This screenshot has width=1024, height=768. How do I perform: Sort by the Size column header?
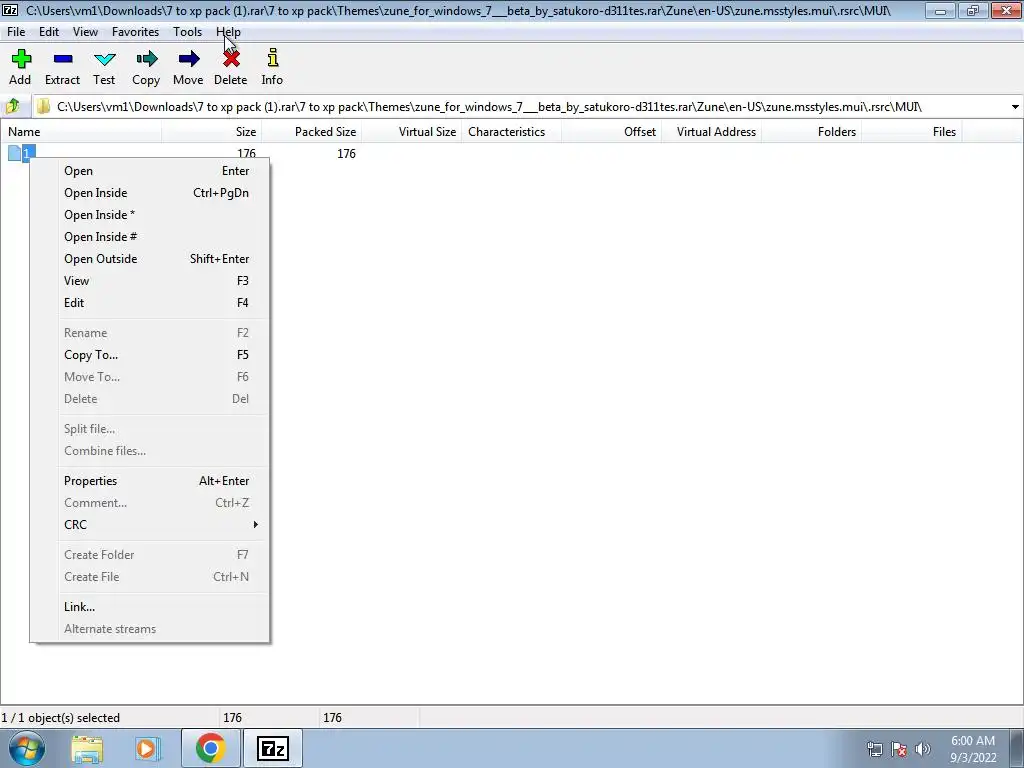tap(212, 131)
